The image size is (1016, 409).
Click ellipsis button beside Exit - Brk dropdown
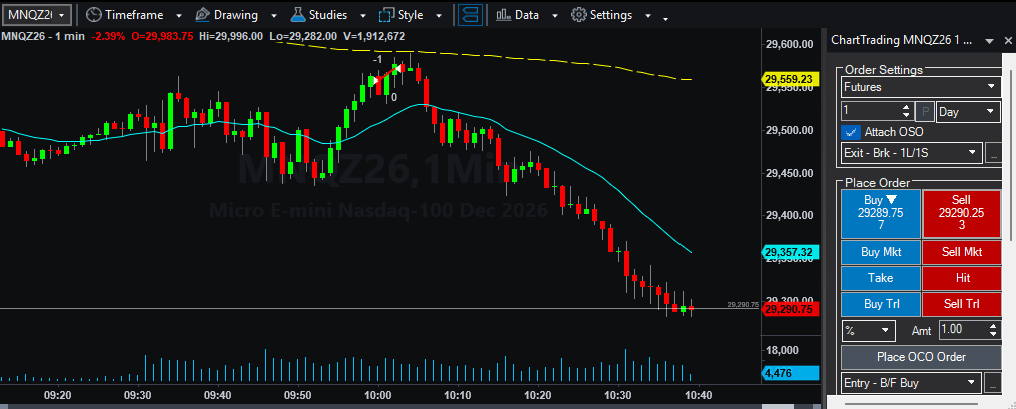(x=993, y=154)
